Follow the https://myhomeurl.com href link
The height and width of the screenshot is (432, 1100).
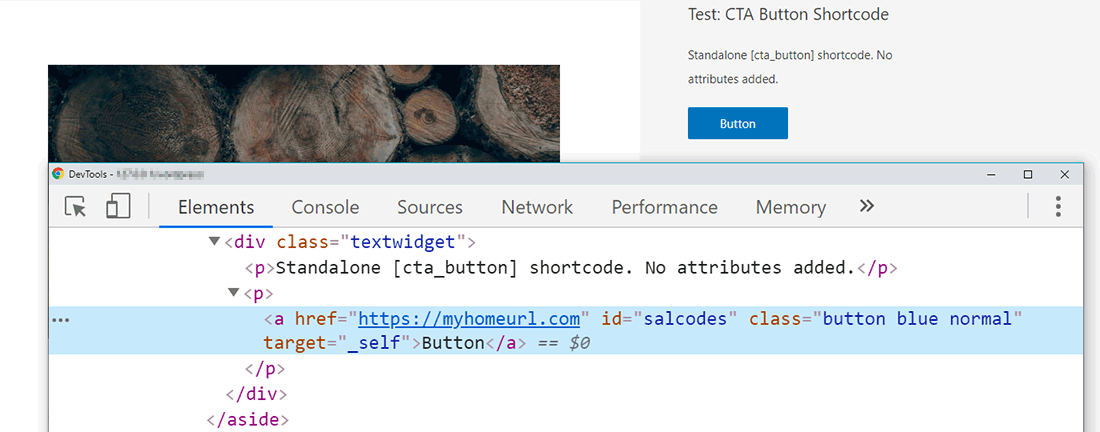pos(469,318)
